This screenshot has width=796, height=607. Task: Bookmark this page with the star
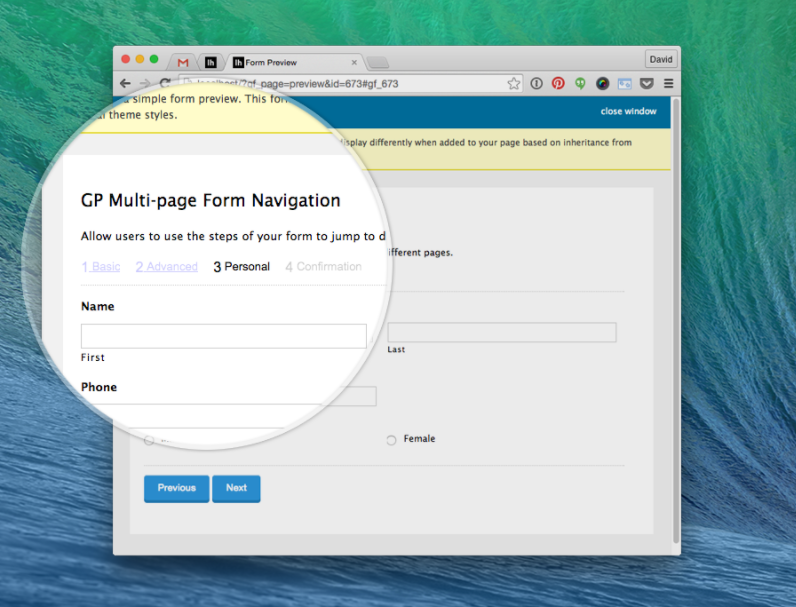coord(514,83)
